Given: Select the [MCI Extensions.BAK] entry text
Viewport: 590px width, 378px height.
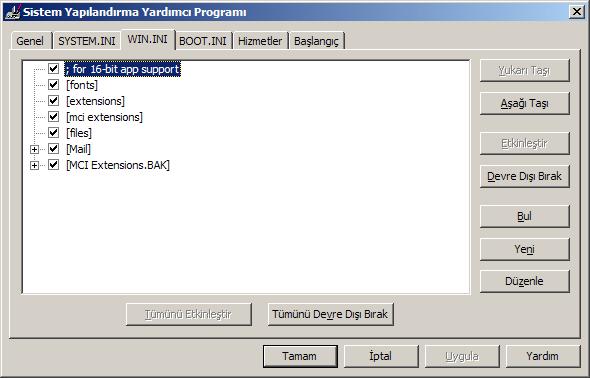Looking at the screenshot, I should (118, 165).
